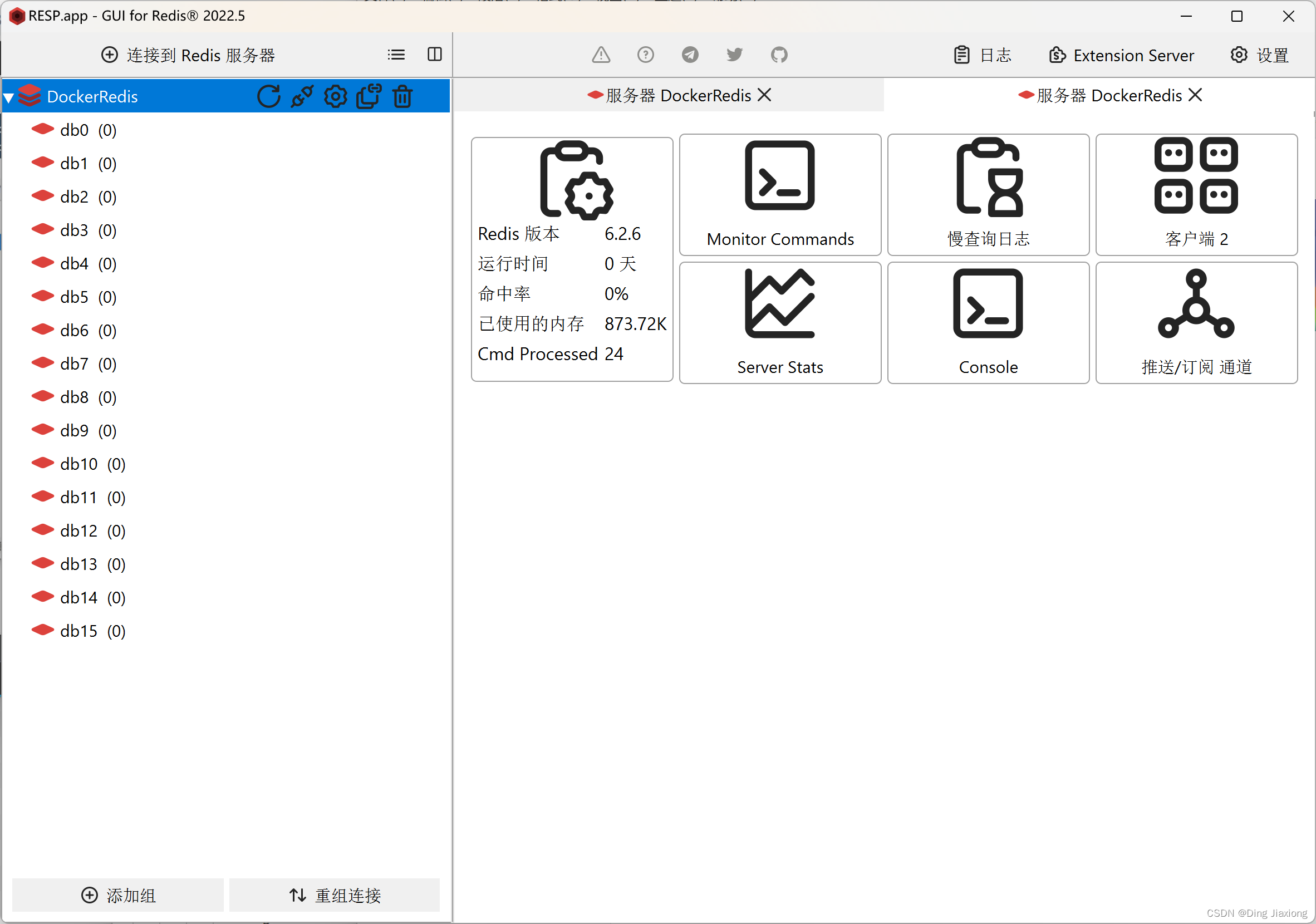Select database db12
The width and height of the screenshot is (1316, 924).
226,530
